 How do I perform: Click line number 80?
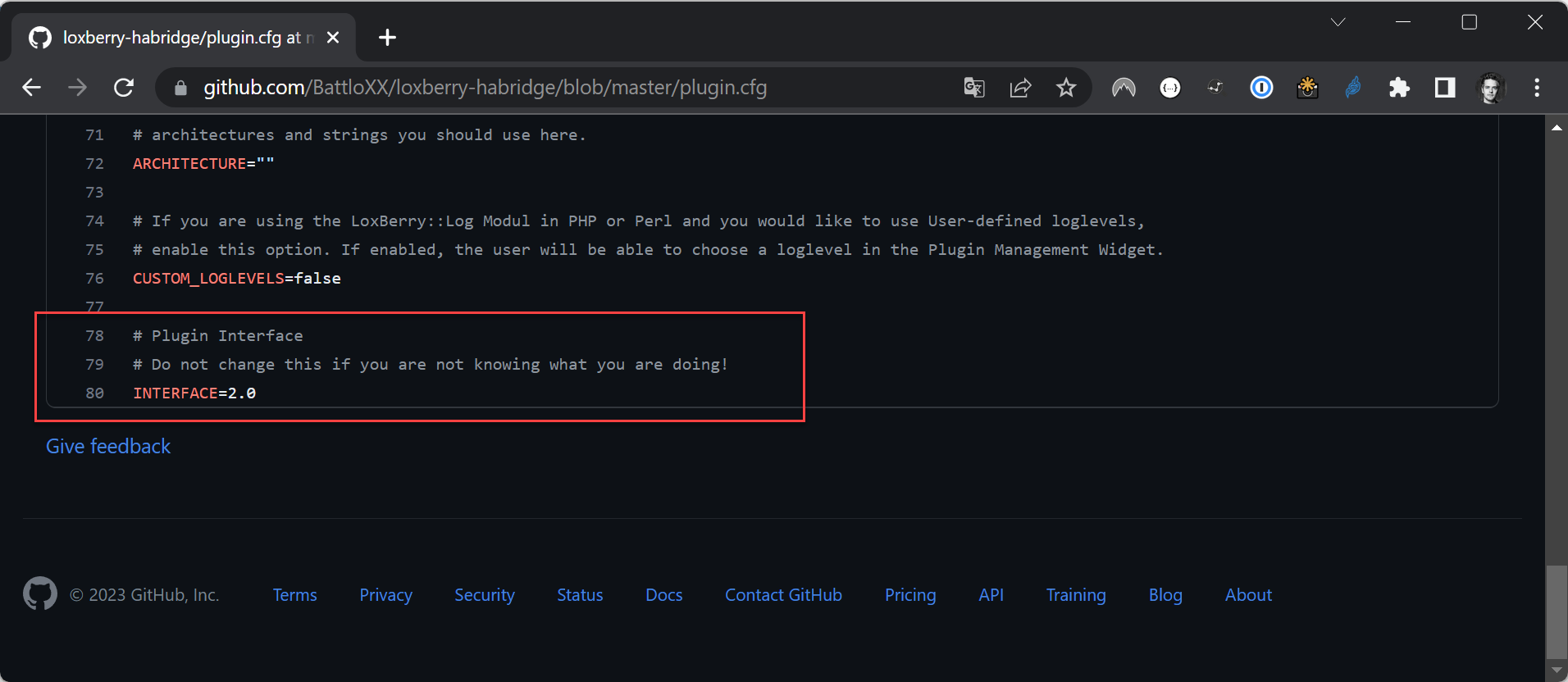94,393
